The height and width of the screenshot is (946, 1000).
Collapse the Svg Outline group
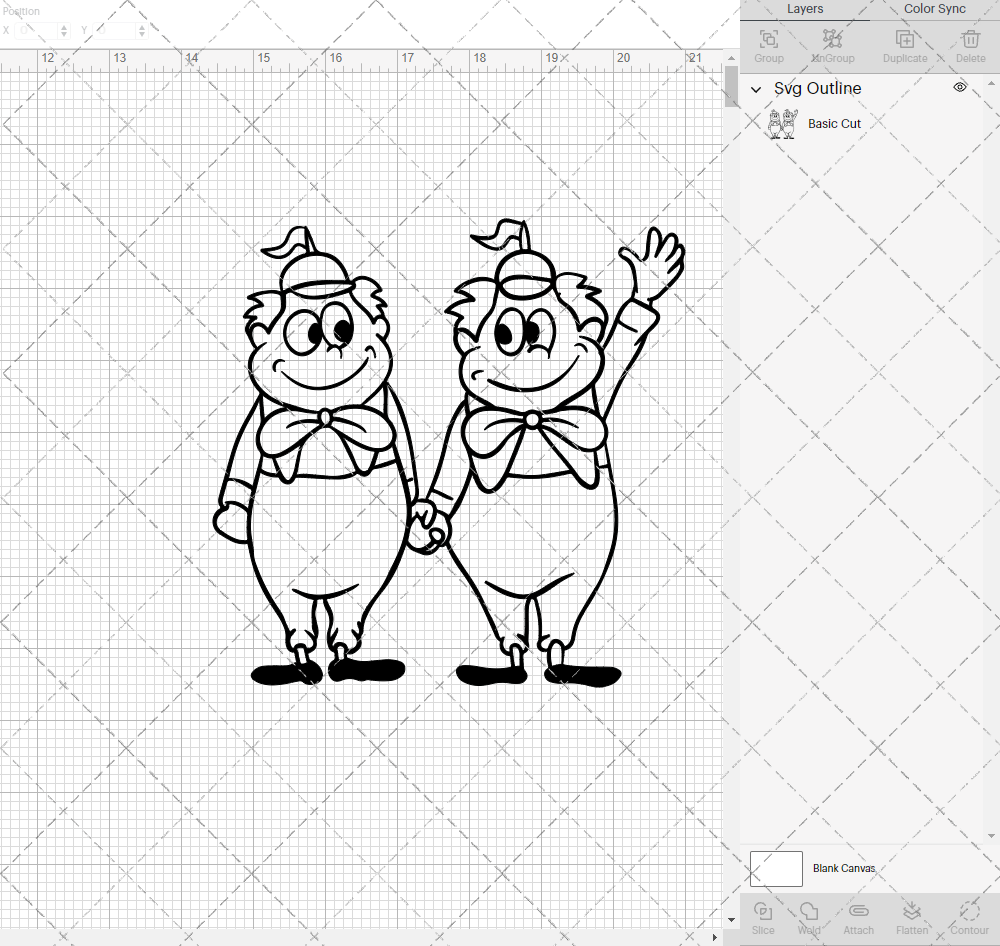click(756, 89)
